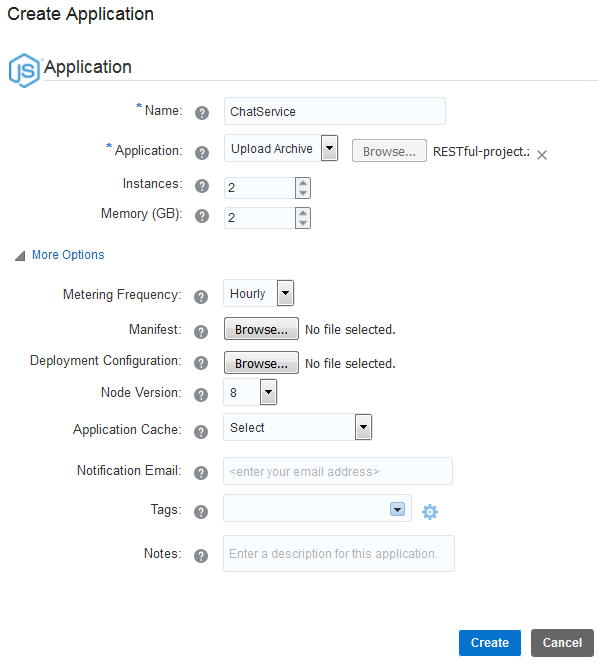Click the Memory (GB) help icon
The image size is (600, 664).
point(202,216)
